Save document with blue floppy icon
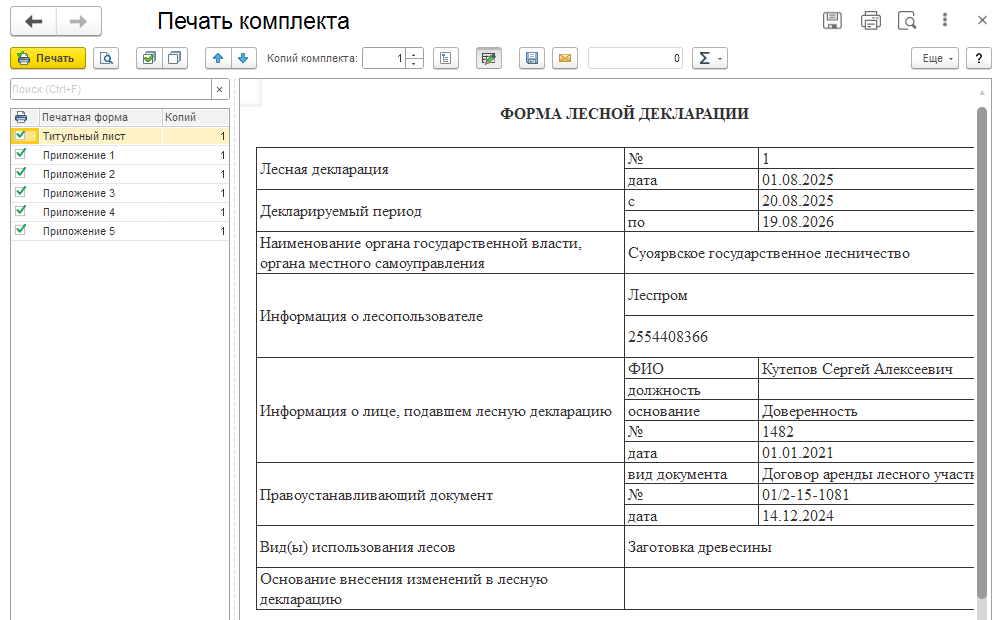The image size is (1004, 620). (531, 58)
